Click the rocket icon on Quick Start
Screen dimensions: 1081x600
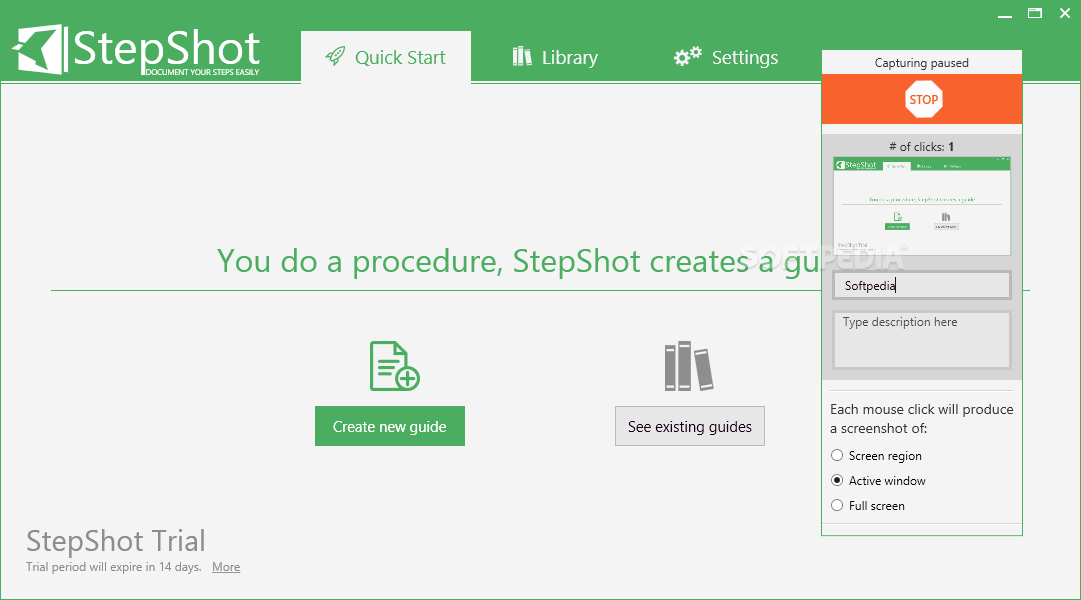335,57
